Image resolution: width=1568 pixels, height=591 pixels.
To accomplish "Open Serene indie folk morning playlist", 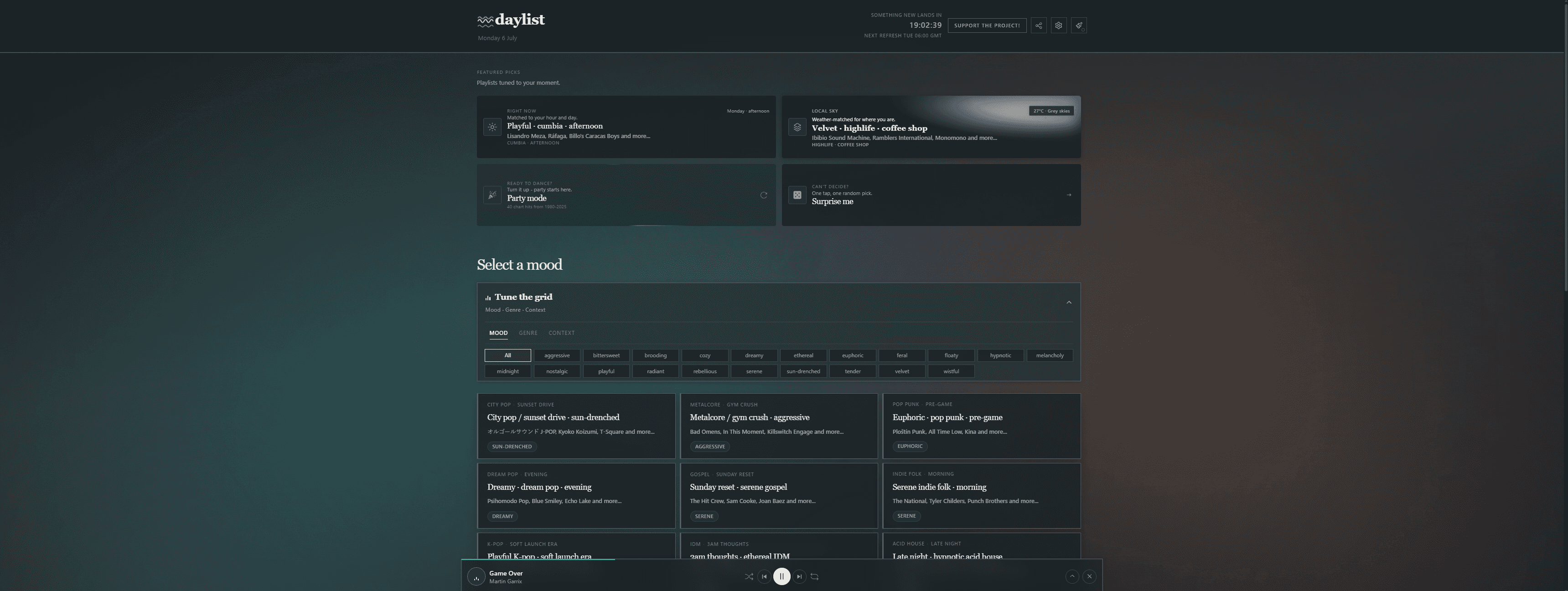I will pyautogui.click(x=981, y=496).
